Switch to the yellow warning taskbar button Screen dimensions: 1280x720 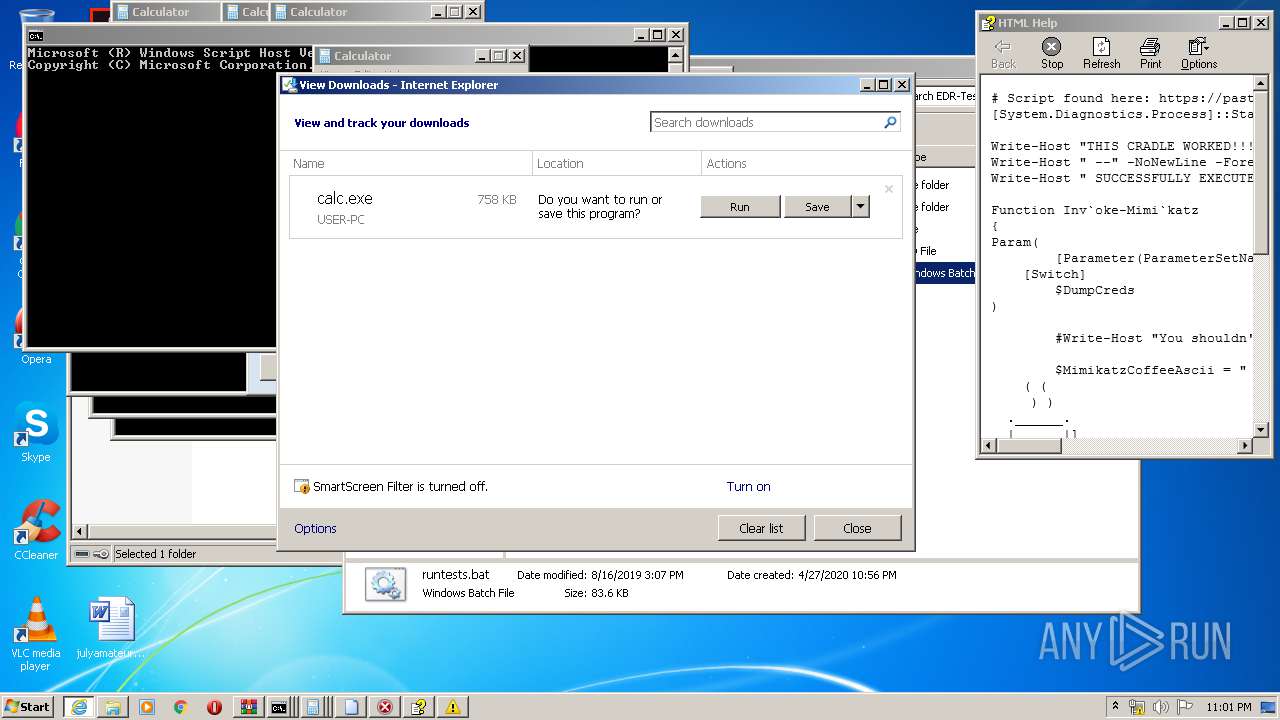pos(452,707)
